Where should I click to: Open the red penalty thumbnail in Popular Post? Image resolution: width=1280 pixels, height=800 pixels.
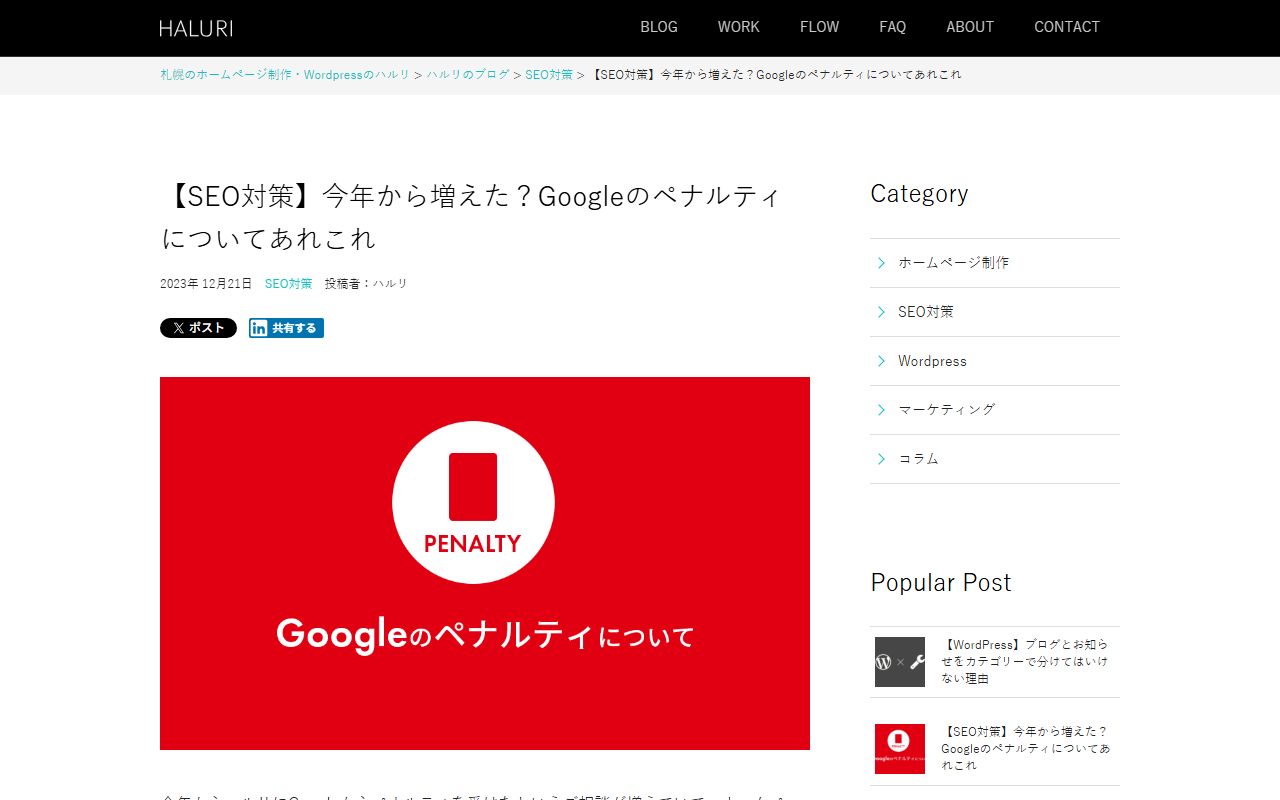pos(900,749)
